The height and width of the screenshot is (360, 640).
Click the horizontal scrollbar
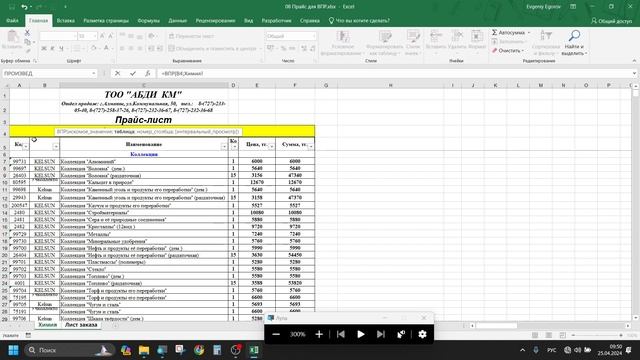[x=497, y=325]
